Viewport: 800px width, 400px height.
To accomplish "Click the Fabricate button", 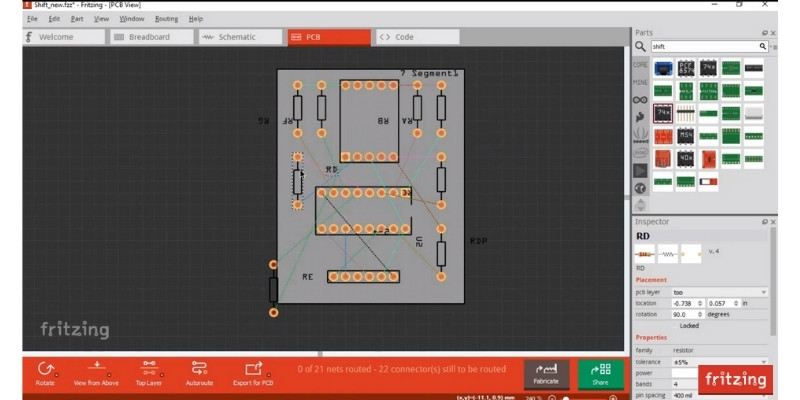I will (x=546, y=374).
